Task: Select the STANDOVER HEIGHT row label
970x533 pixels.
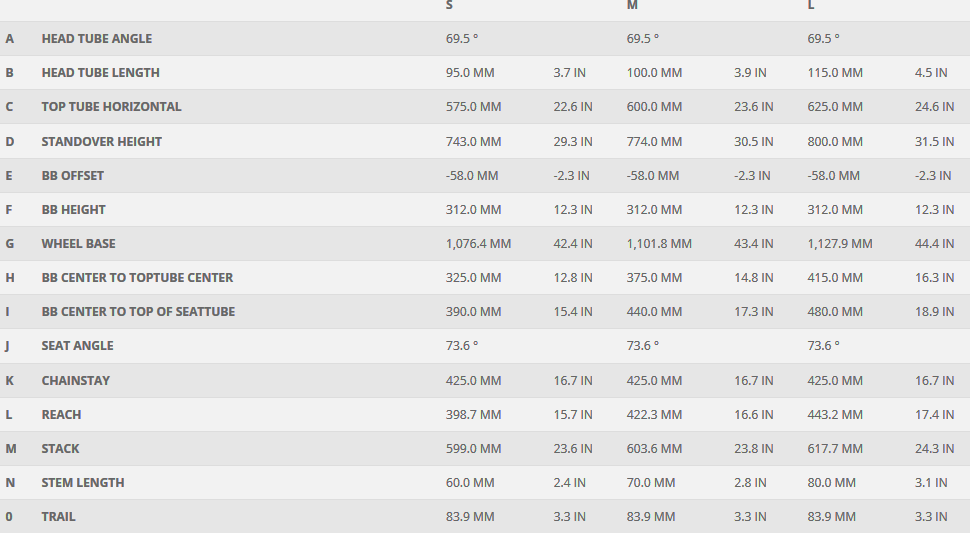Action: (x=101, y=142)
